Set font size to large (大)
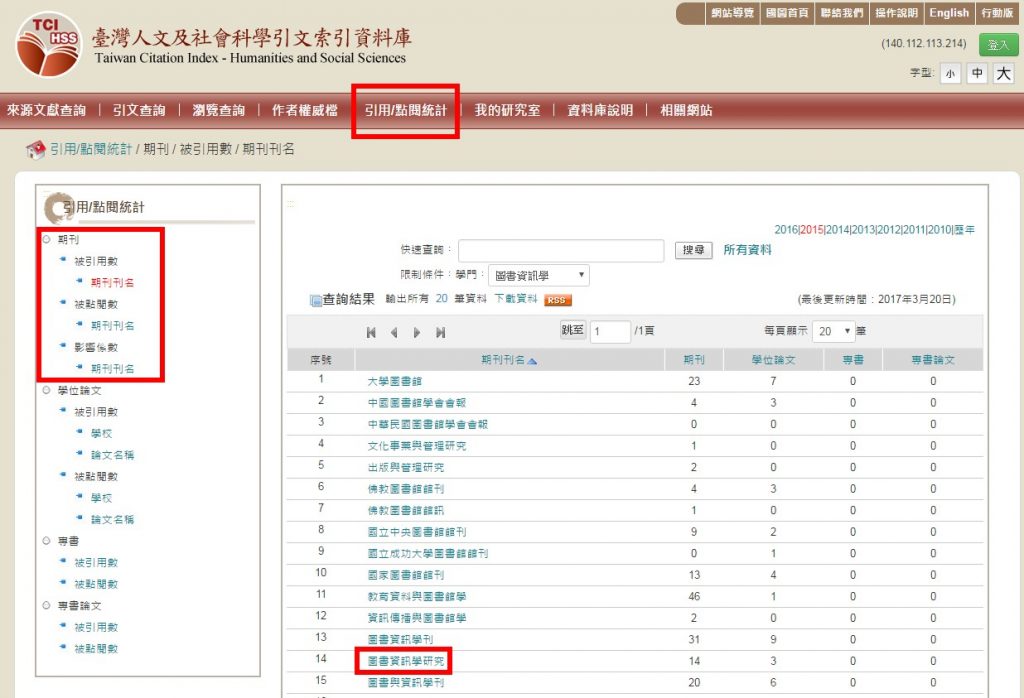 [x=1004, y=73]
